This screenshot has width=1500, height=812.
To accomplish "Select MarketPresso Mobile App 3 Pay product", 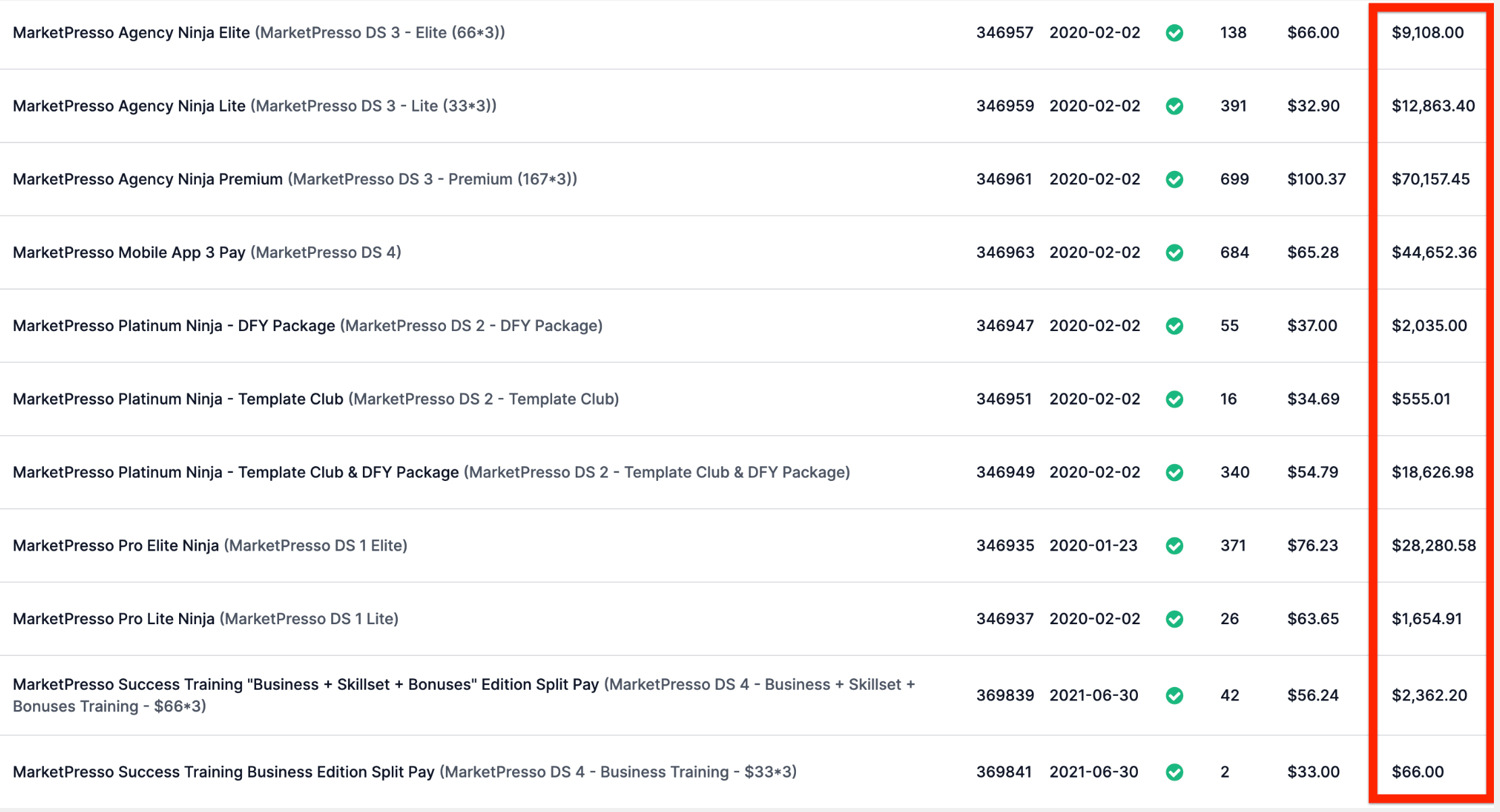I will [x=128, y=253].
